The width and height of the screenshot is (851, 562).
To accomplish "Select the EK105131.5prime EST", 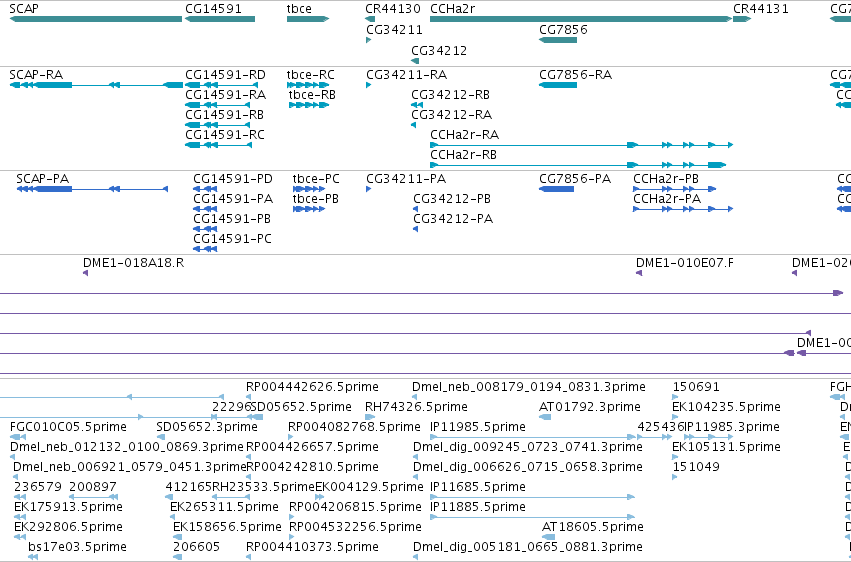I will point(675,457).
